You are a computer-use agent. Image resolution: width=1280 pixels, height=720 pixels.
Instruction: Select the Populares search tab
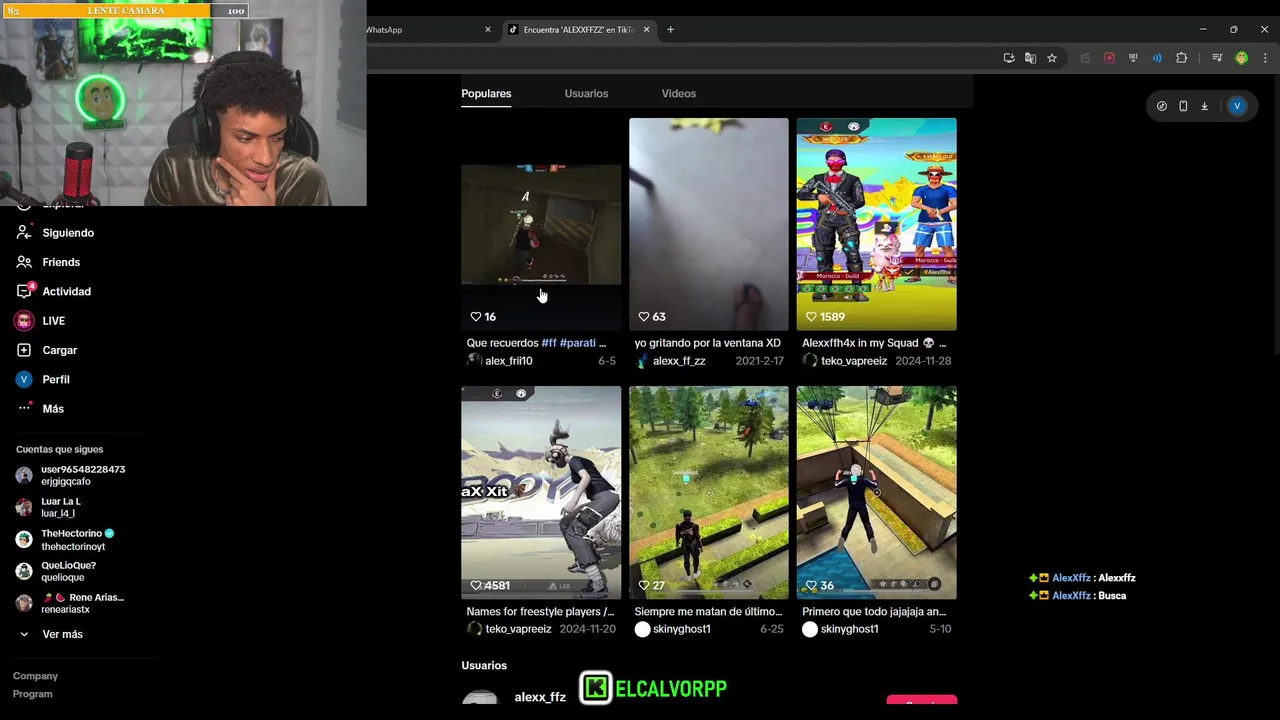pyautogui.click(x=486, y=93)
